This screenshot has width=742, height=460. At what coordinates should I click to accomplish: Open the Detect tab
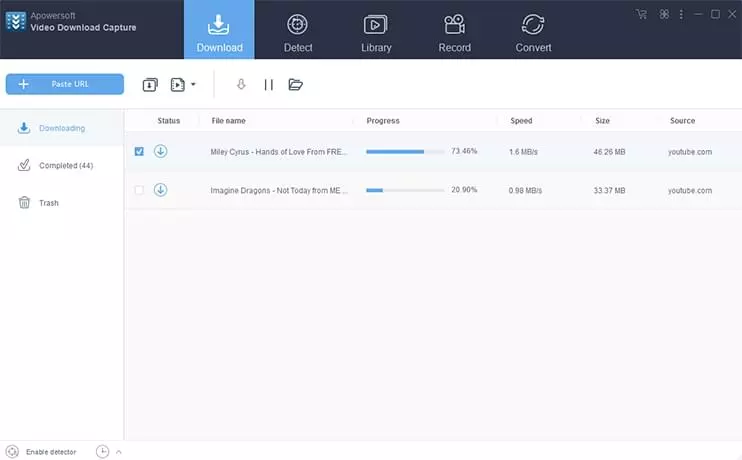pyautogui.click(x=298, y=30)
